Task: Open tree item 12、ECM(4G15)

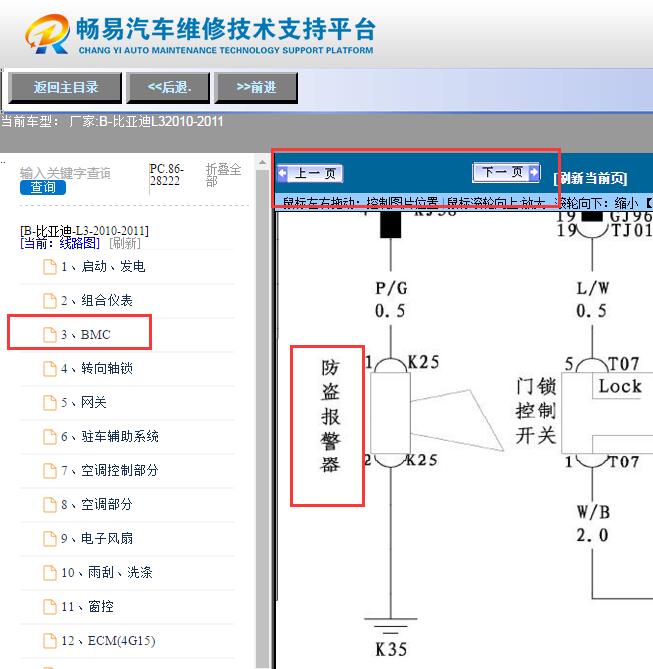Action: tap(108, 640)
